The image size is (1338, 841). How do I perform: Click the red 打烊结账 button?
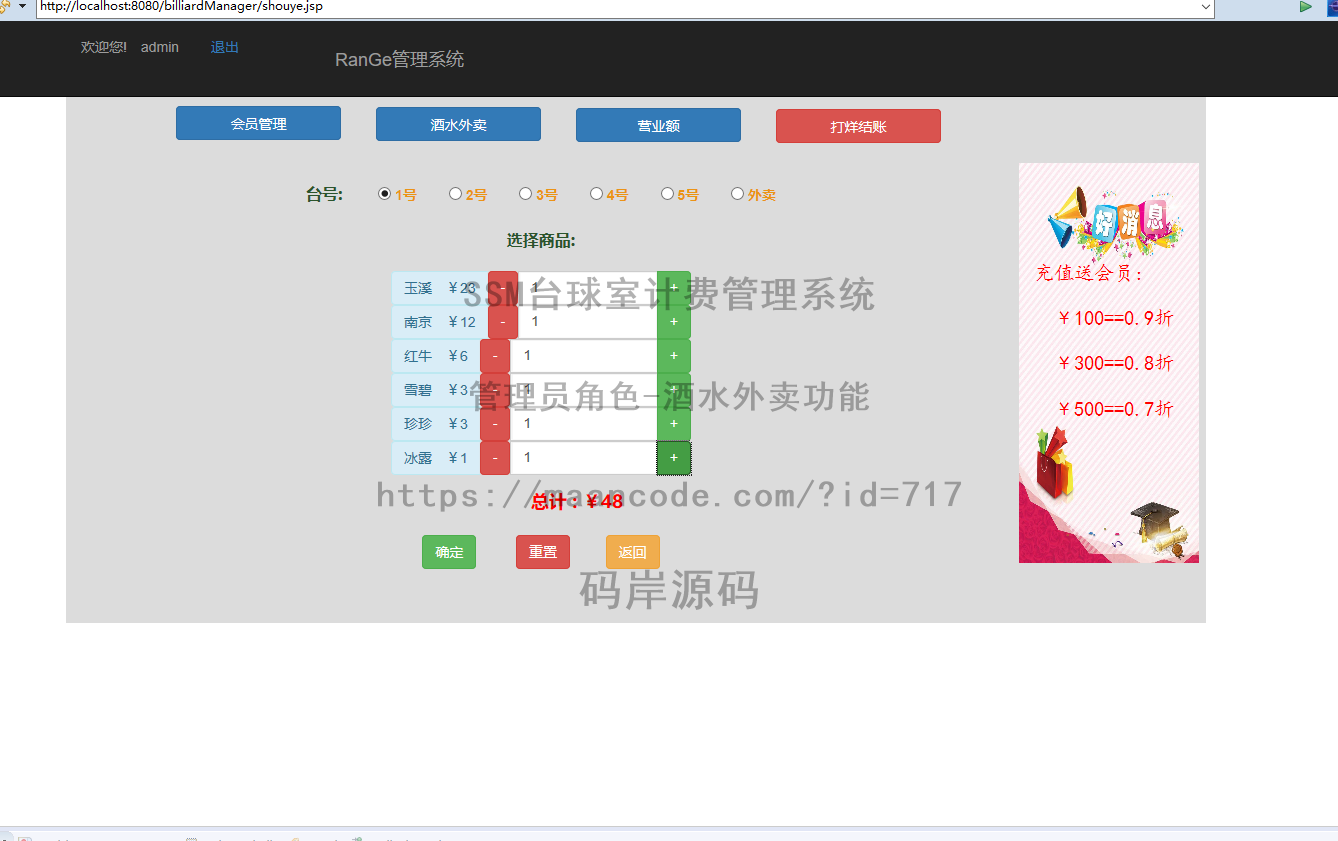click(x=858, y=126)
